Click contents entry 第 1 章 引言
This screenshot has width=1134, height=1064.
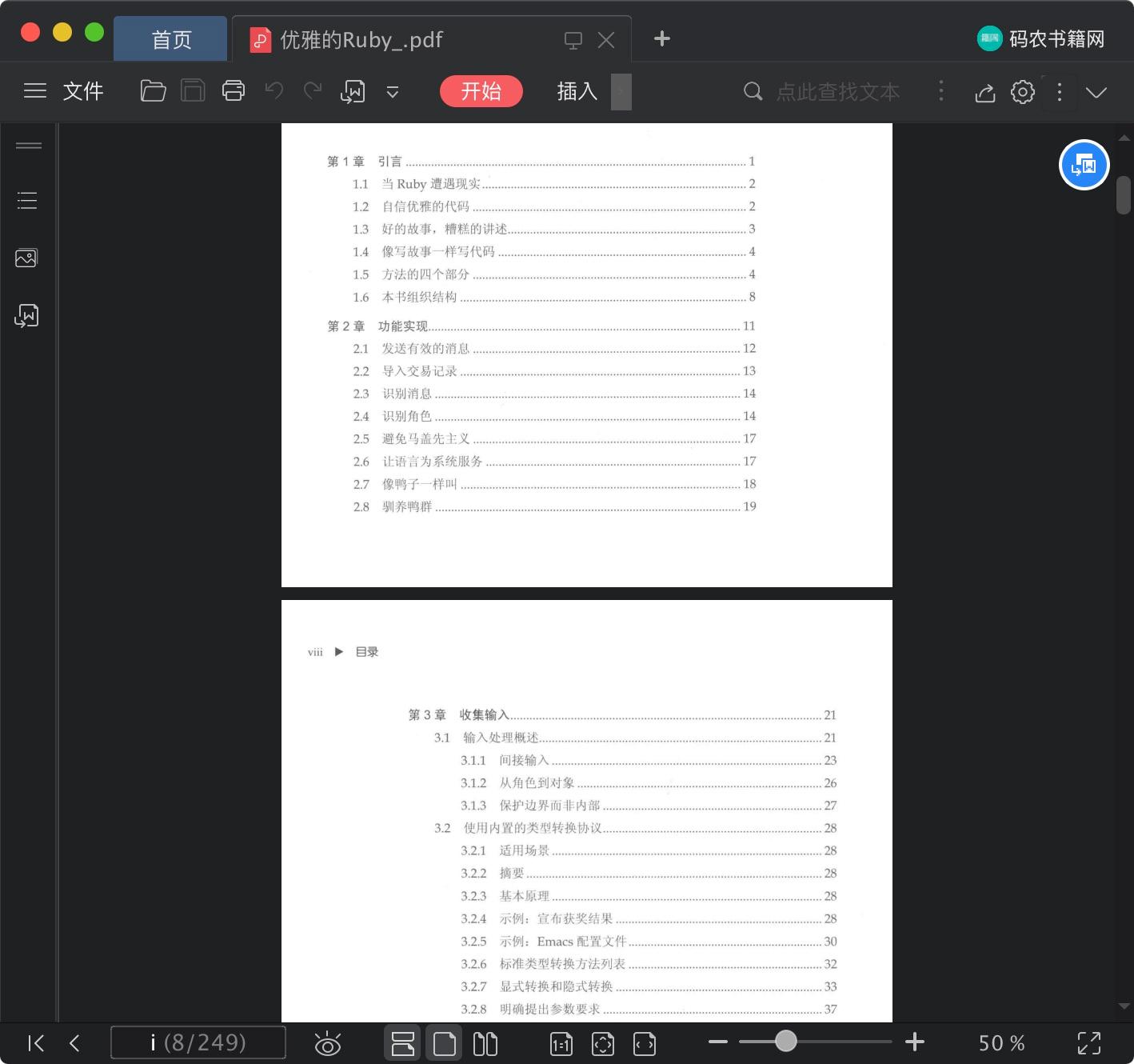click(541, 162)
